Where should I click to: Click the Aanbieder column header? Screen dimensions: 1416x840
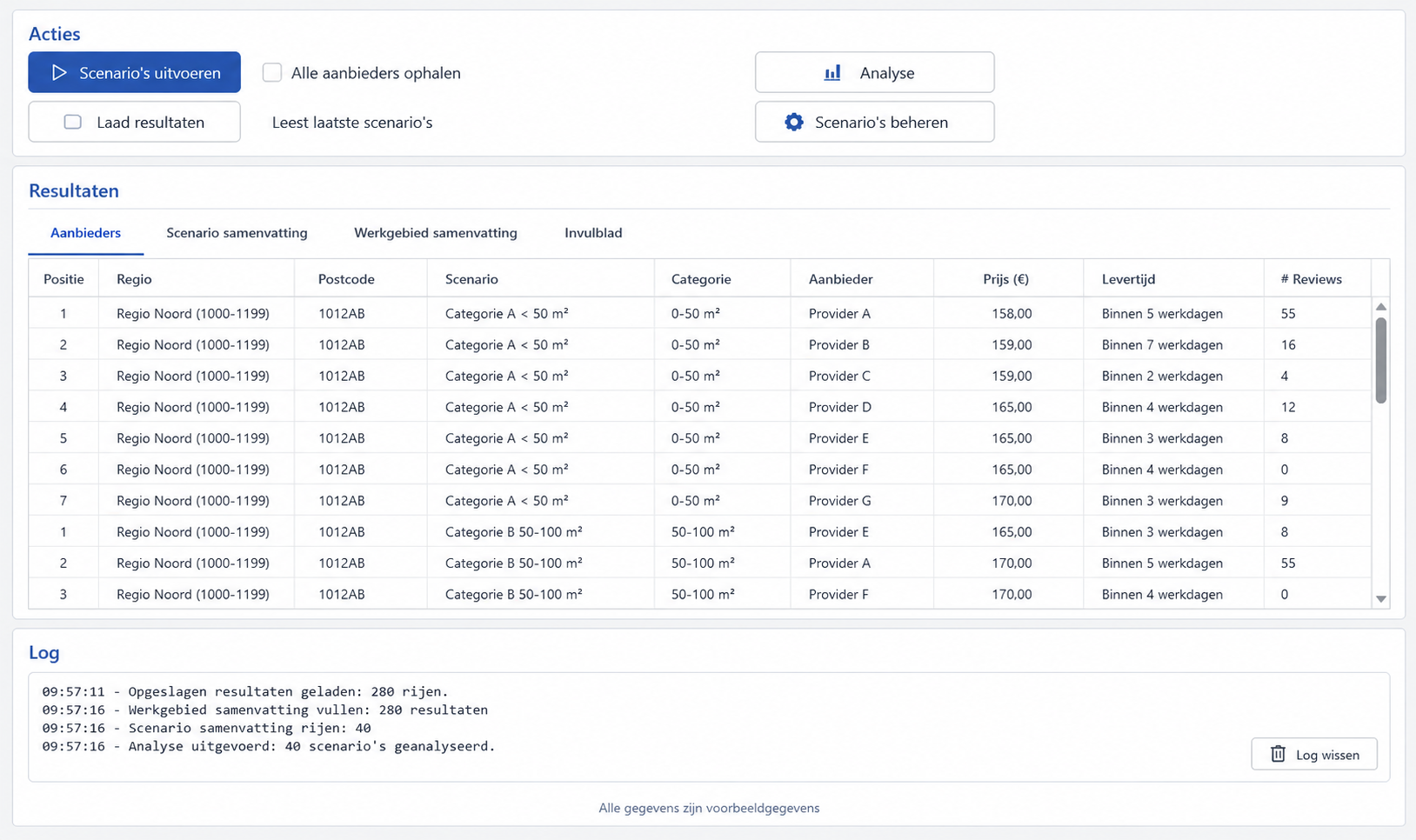pos(863,279)
